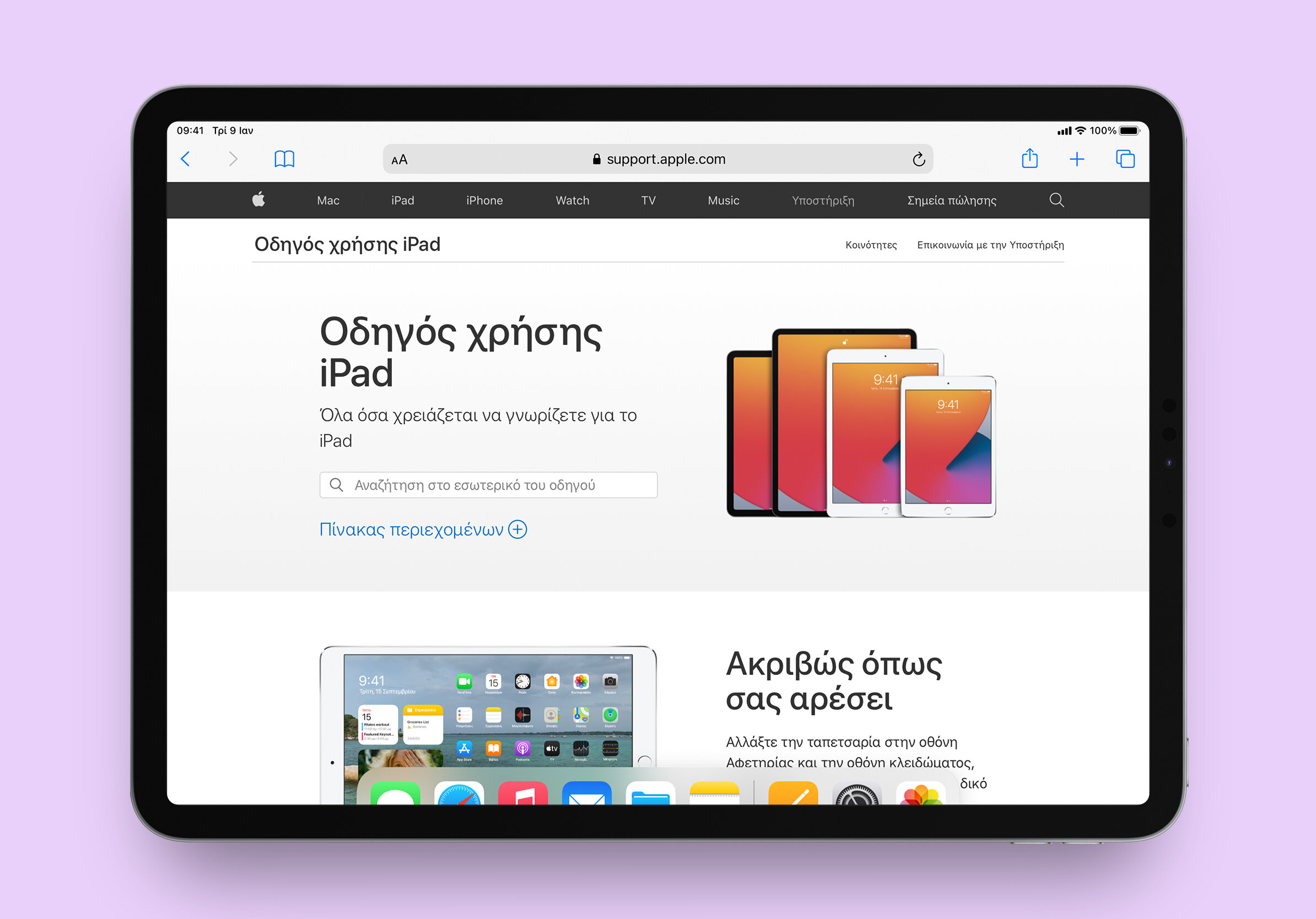Viewport: 1316px width, 919px height.
Task: Reload the page with the refresh icon
Action: (919, 159)
